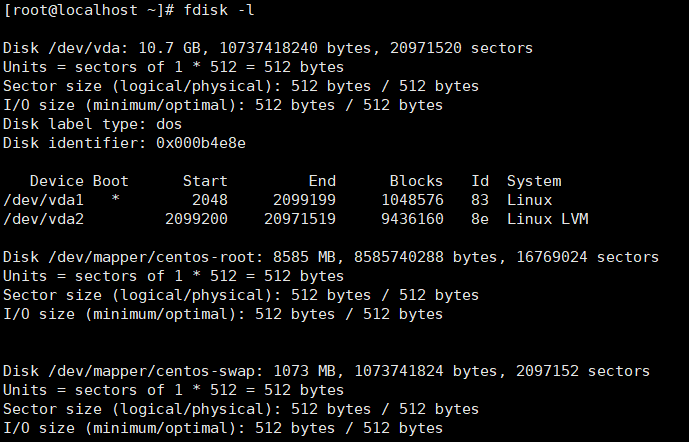Image resolution: width=689 pixels, height=442 pixels.
Task: Click the "8e" partition Id value
Action: 480,219
